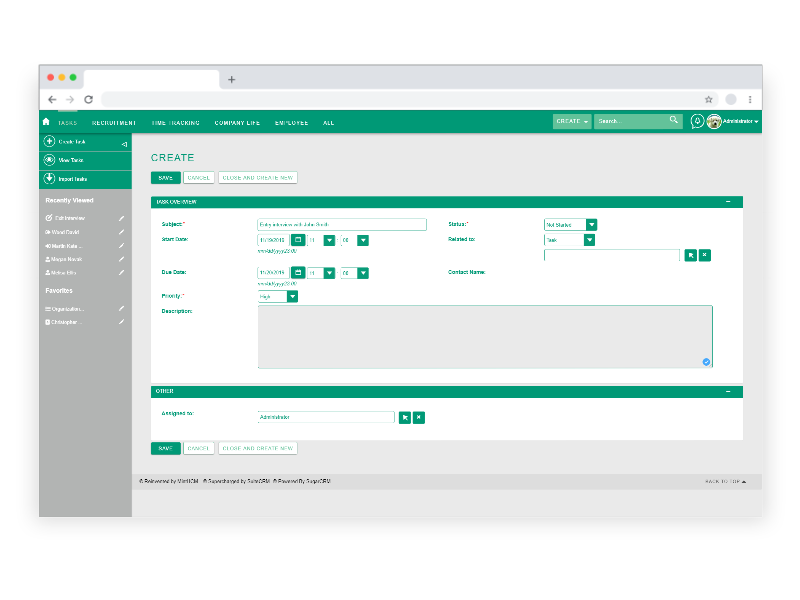
Task: Open a new browser tab
Action: pyautogui.click(x=232, y=80)
